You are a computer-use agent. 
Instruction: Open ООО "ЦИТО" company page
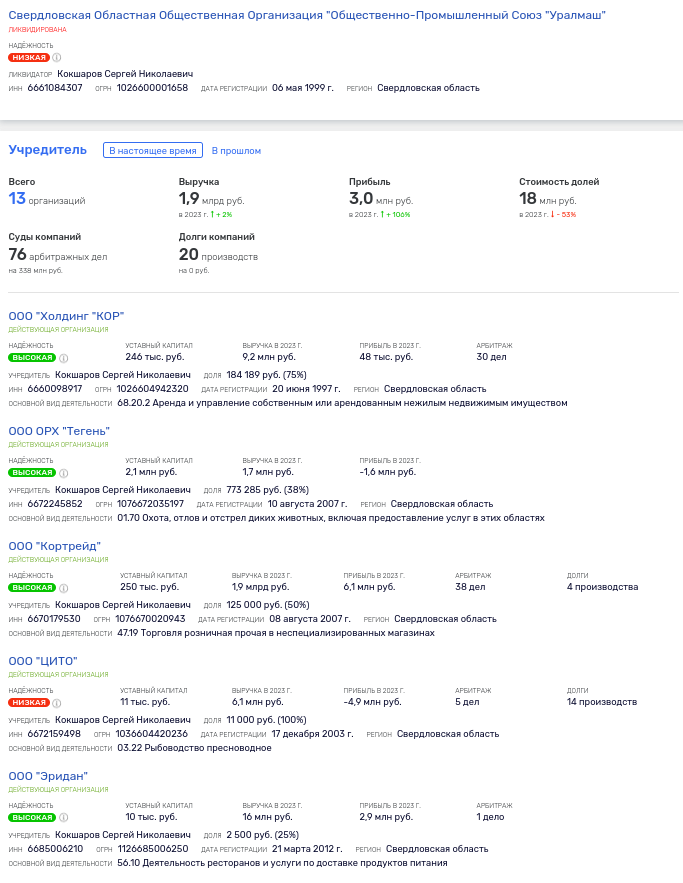click(x=43, y=661)
